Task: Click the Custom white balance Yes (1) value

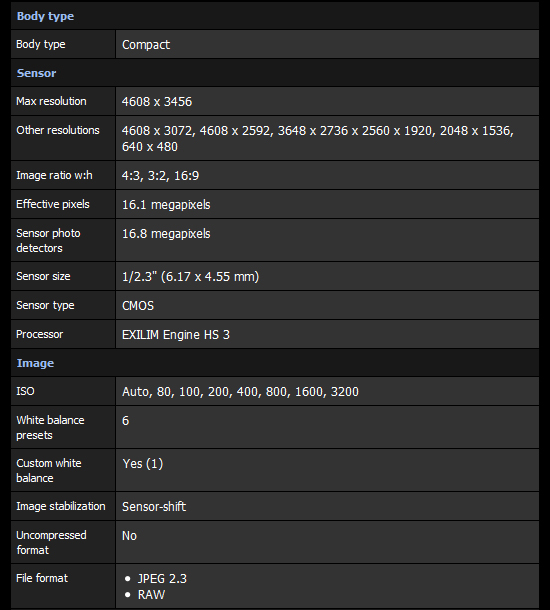Action: click(x=143, y=464)
